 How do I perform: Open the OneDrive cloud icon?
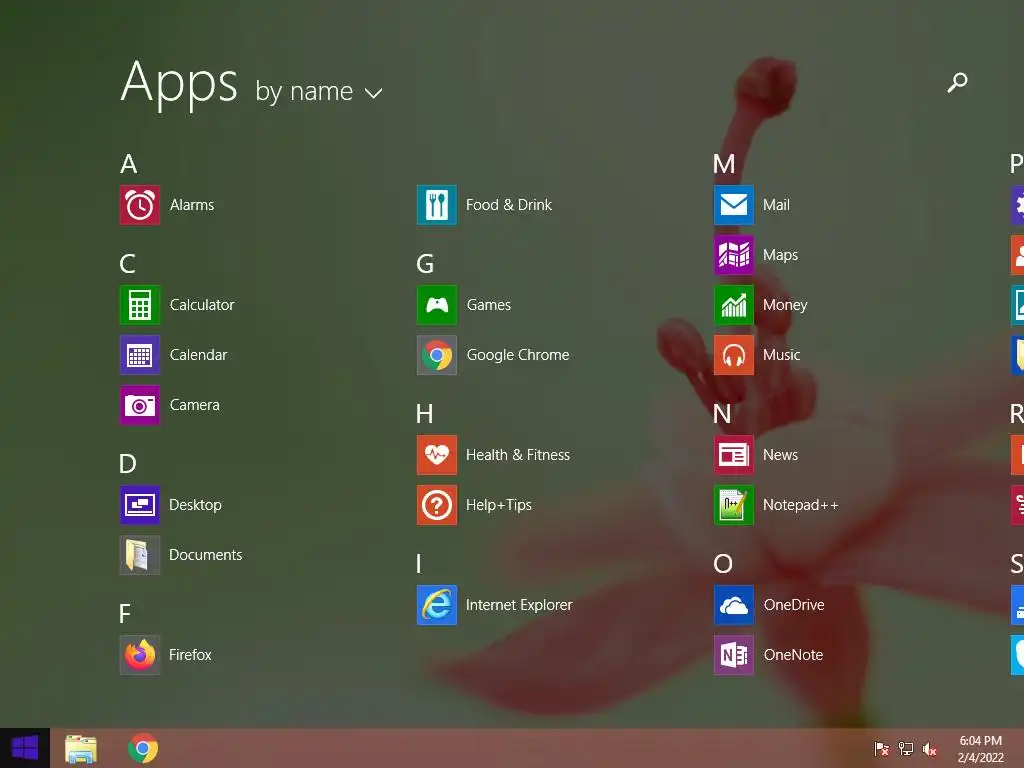tap(734, 605)
